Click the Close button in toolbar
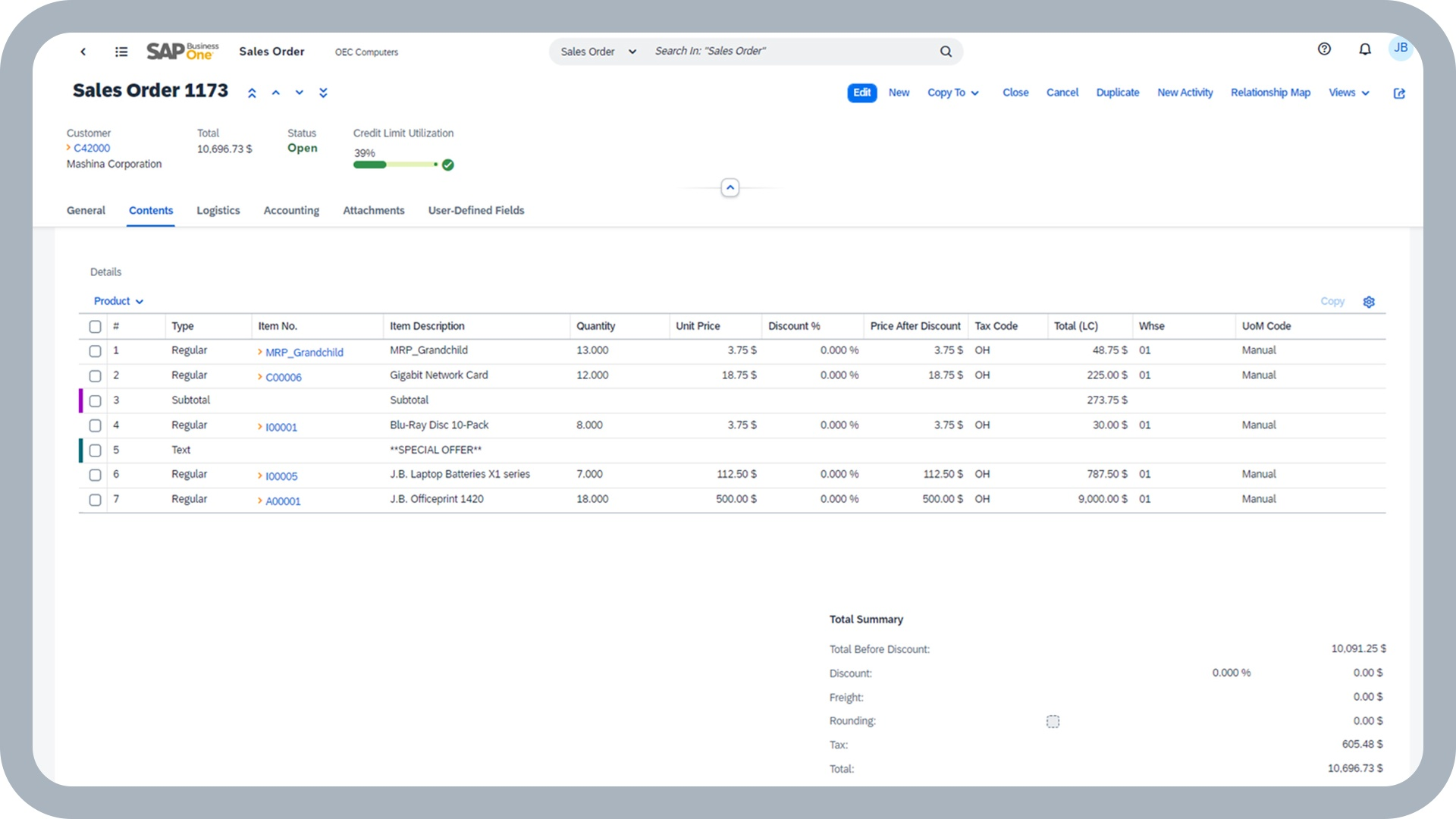 [x=1015, y=93]
